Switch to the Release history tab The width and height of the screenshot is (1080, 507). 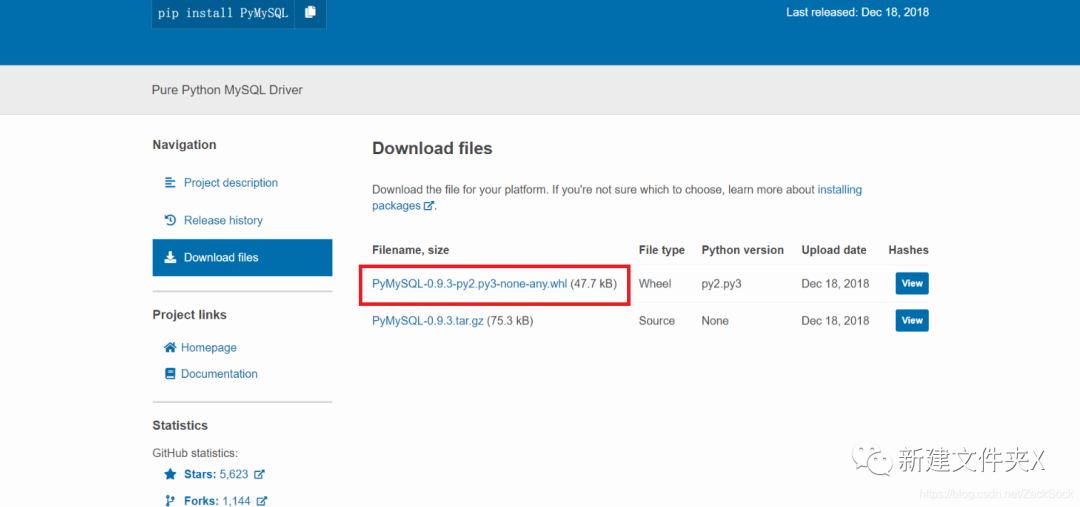[x=223, y=220]
